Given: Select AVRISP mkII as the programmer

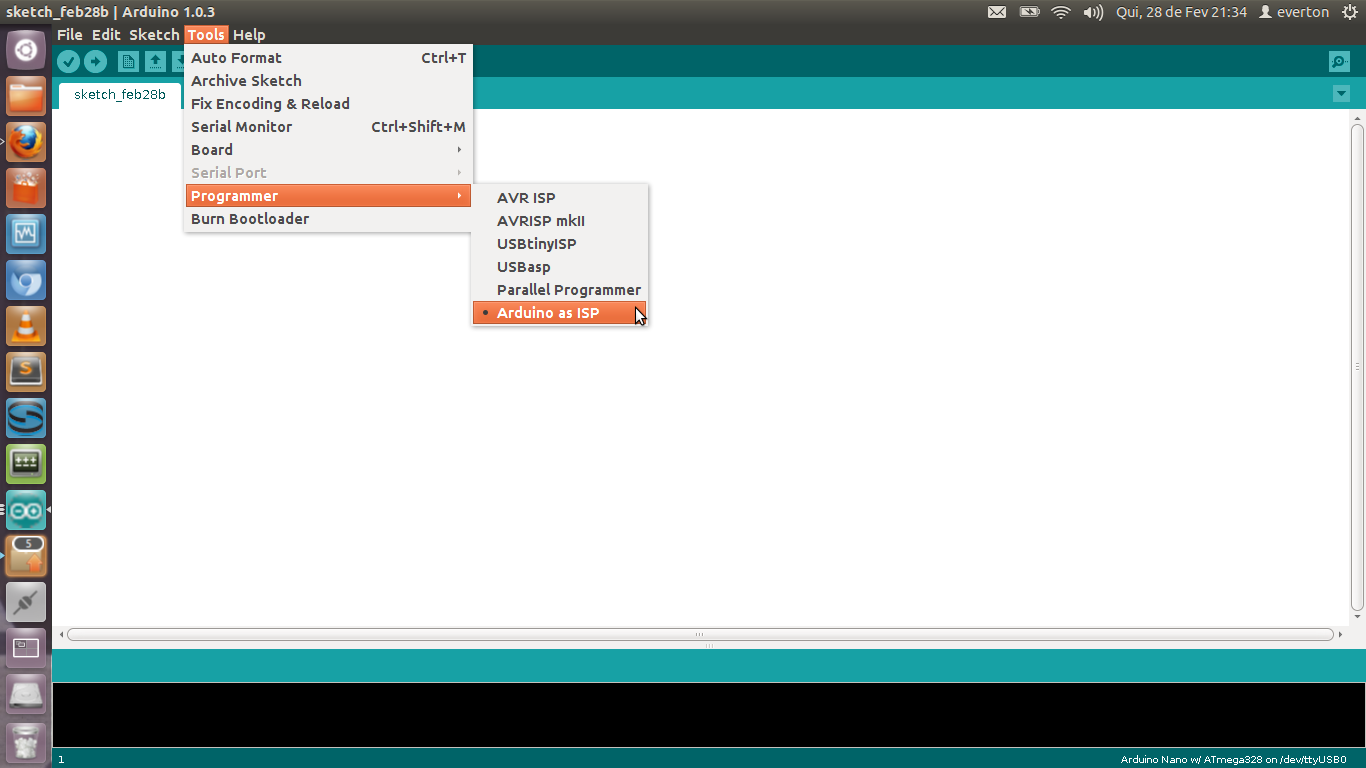Looking at the screenshot, I should (540, 220).
